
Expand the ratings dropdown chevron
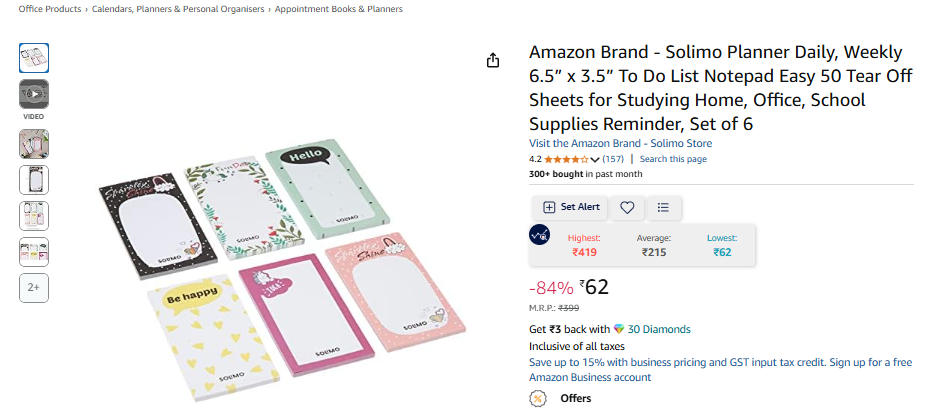pyautogui.click(x=595, y=159)
